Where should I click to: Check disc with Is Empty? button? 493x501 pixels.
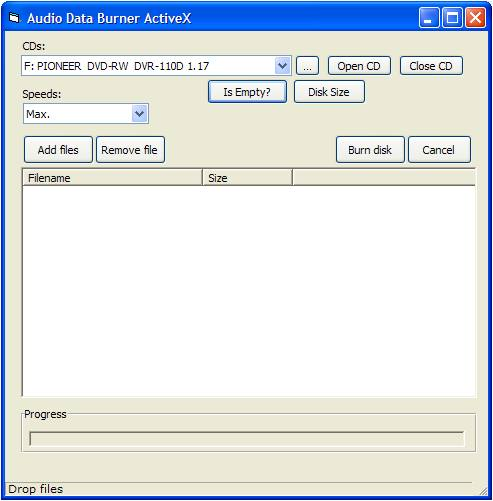pyautogui.click(x=247, y=92)
